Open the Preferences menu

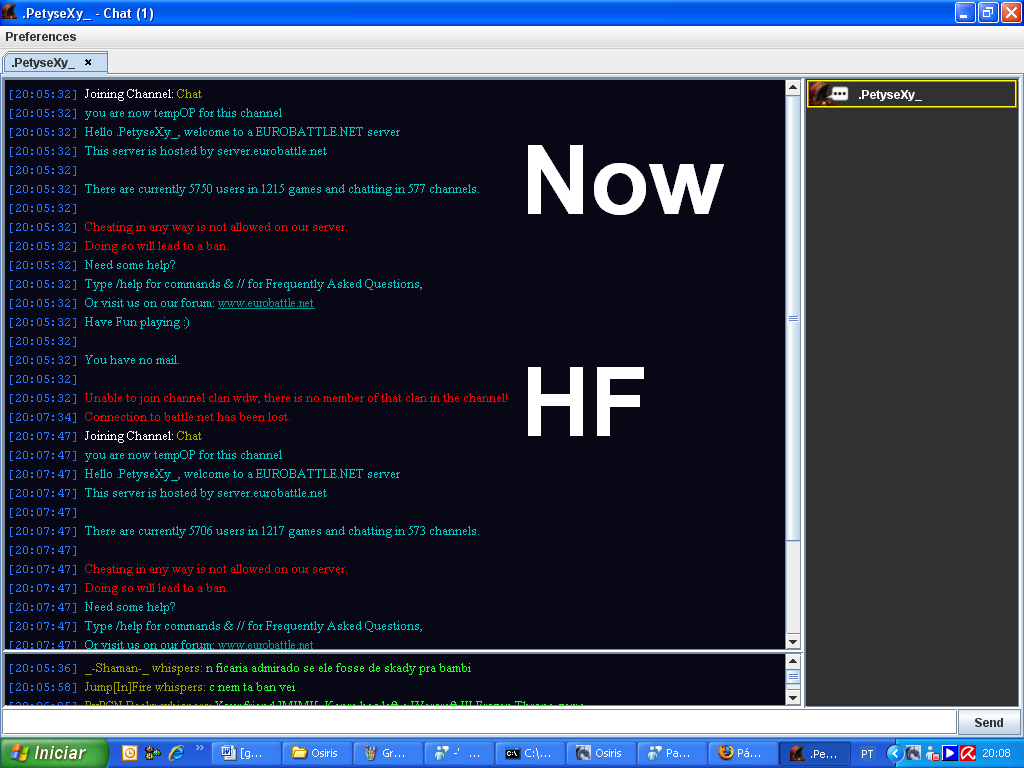(x=40, y=37)
